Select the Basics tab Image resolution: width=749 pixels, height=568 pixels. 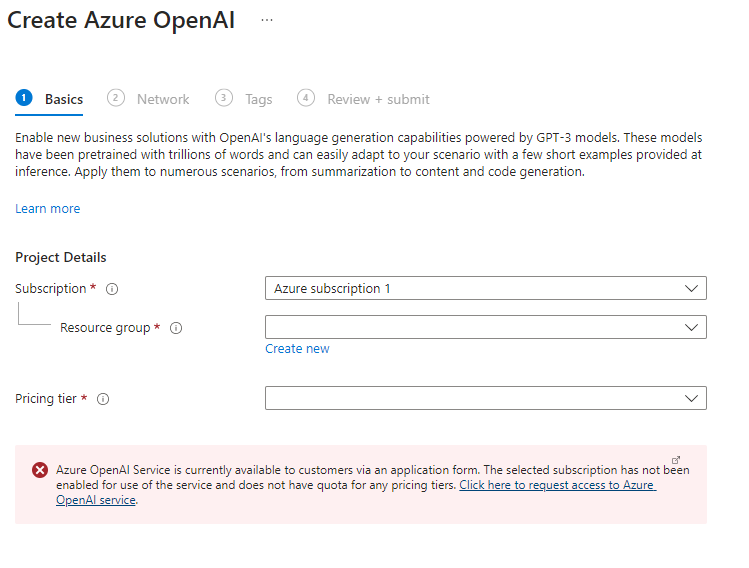[x=64, y=99]
